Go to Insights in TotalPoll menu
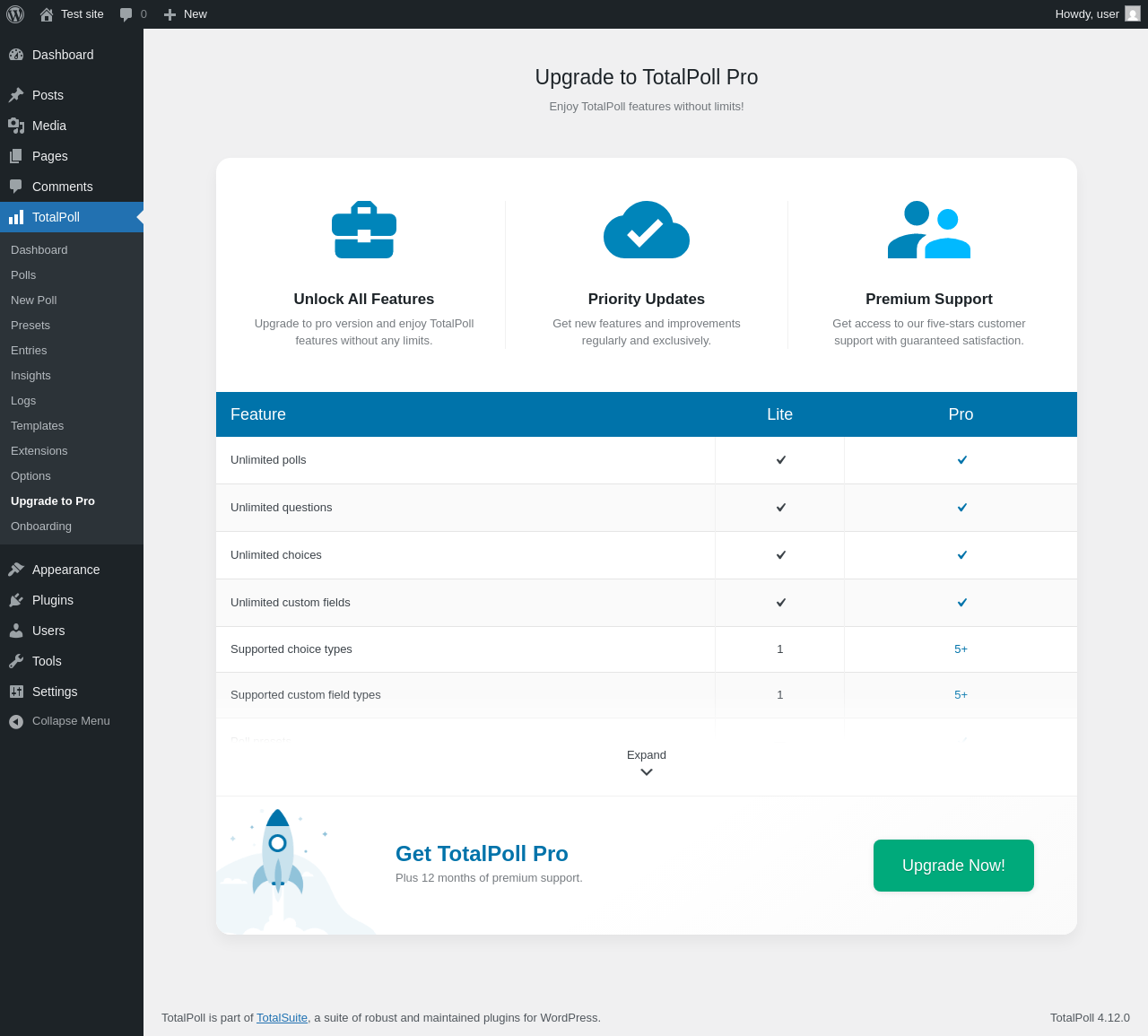 30,376
